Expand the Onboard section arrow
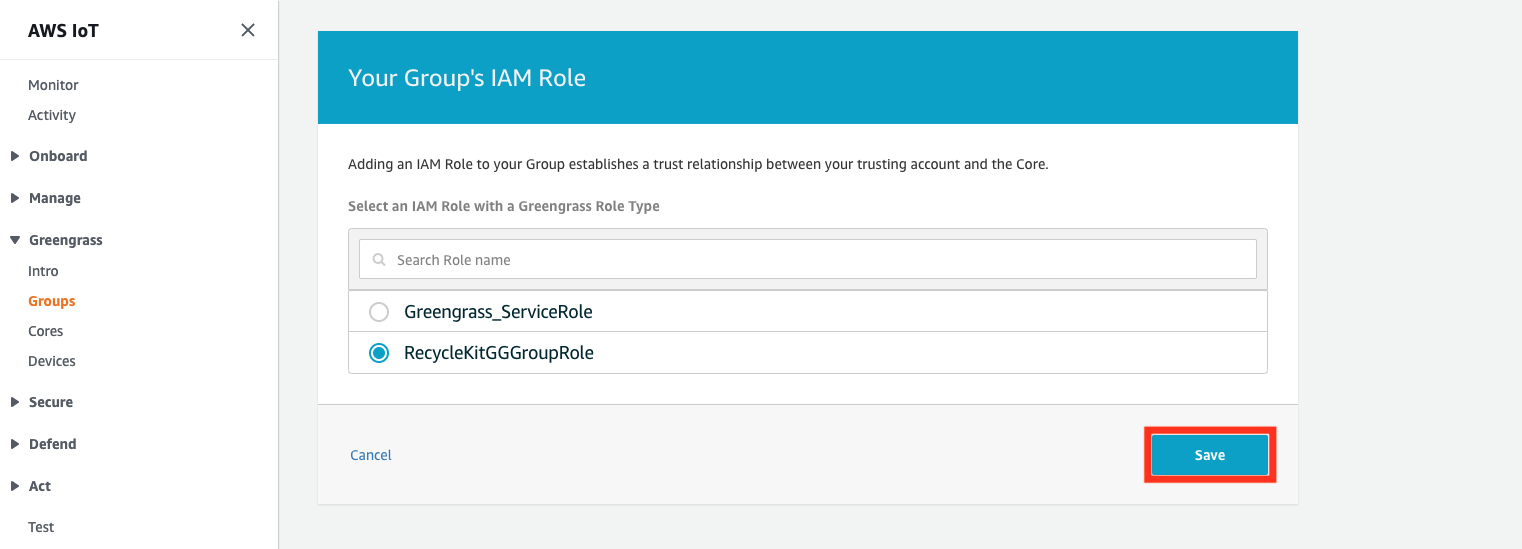This screenshot has width=1522, height=549. (15, 156)
